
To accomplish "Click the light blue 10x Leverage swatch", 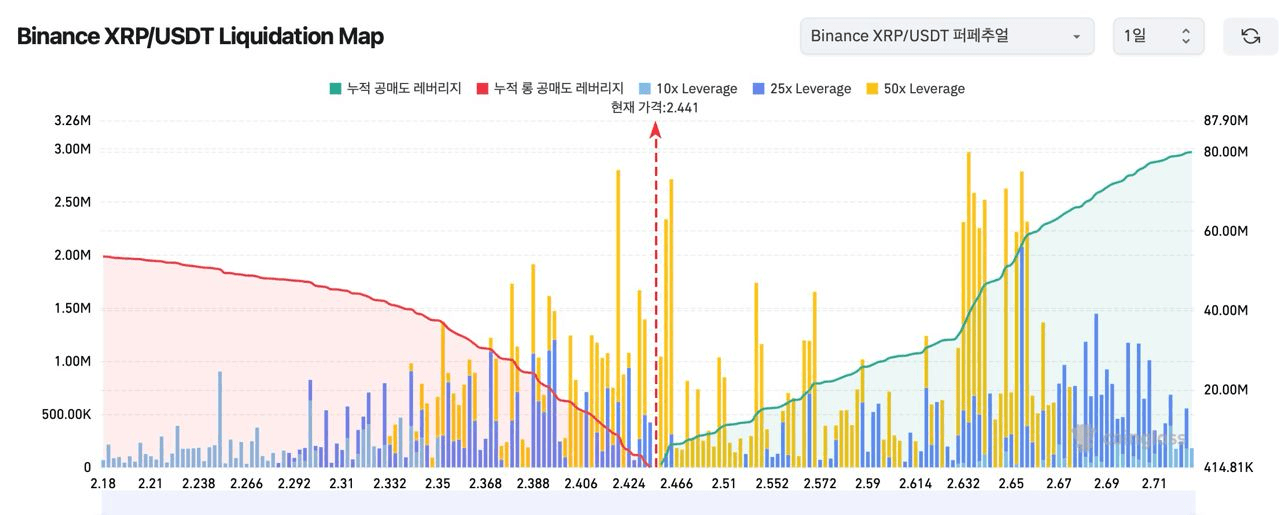I will [644, 88].
